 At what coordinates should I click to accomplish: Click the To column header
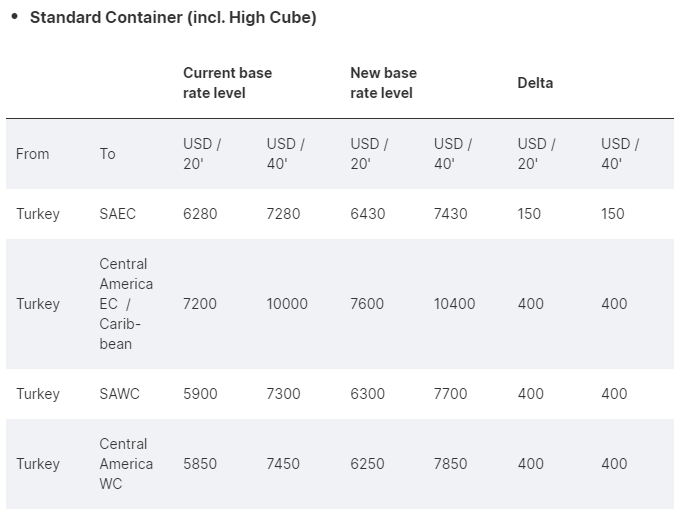pyautogui.click(x=108, y=154)
